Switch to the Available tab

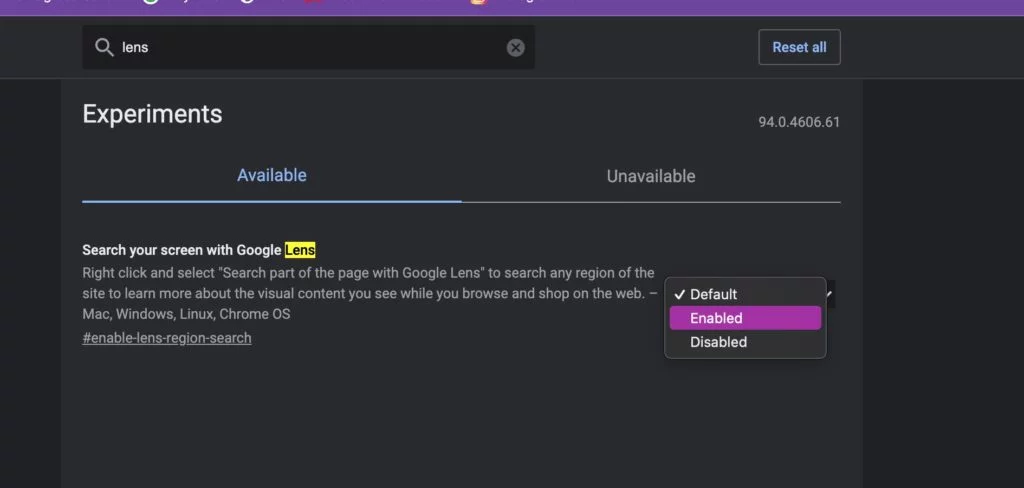click(272, 176)
